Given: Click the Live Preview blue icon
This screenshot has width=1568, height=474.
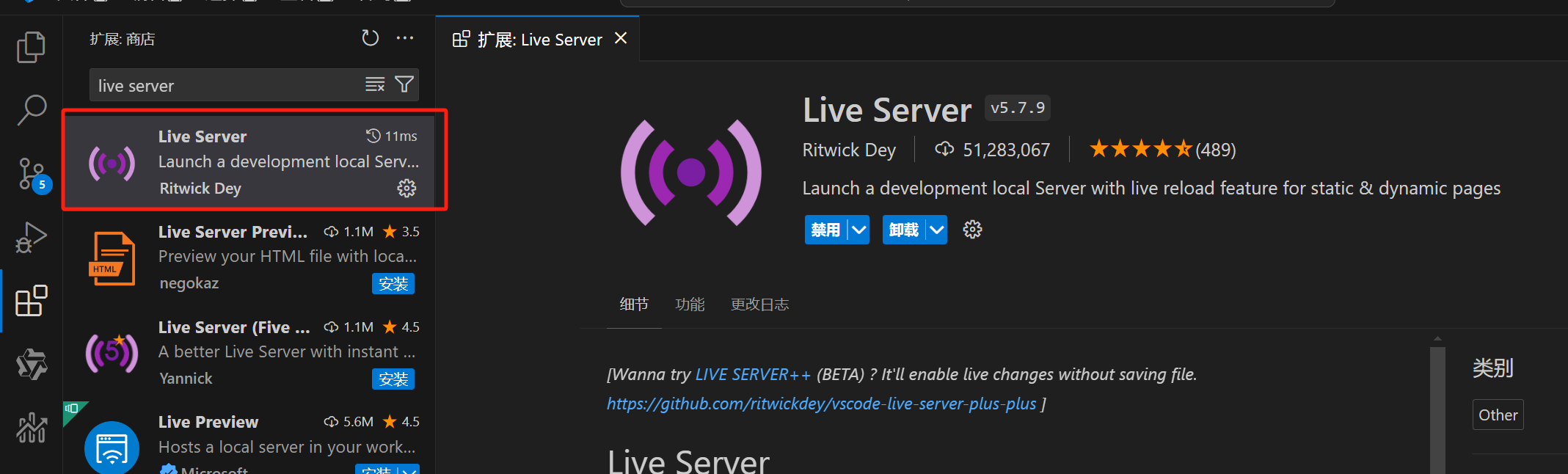Looking at the screenshot, I should tap(112, 448).
